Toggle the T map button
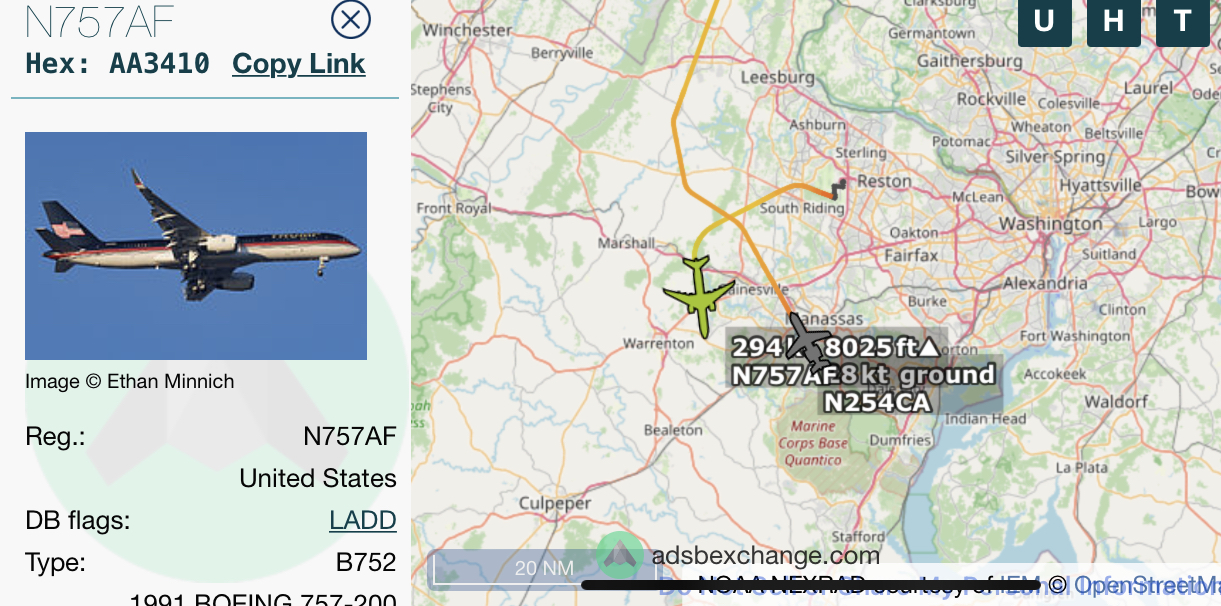1221x606 pixels. pos(1182,20)
